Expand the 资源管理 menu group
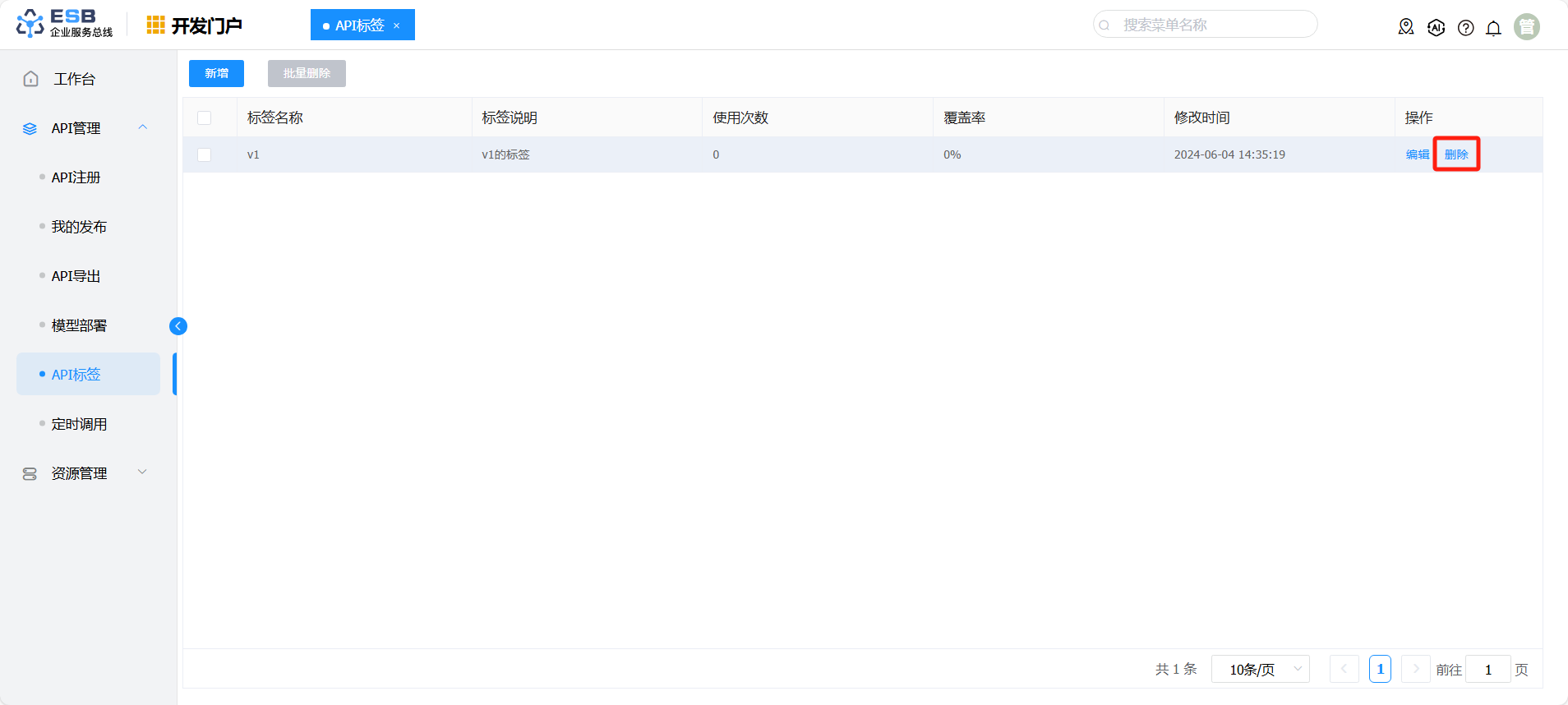This screenshot has width=1568, height=705. tap(143, 472)
